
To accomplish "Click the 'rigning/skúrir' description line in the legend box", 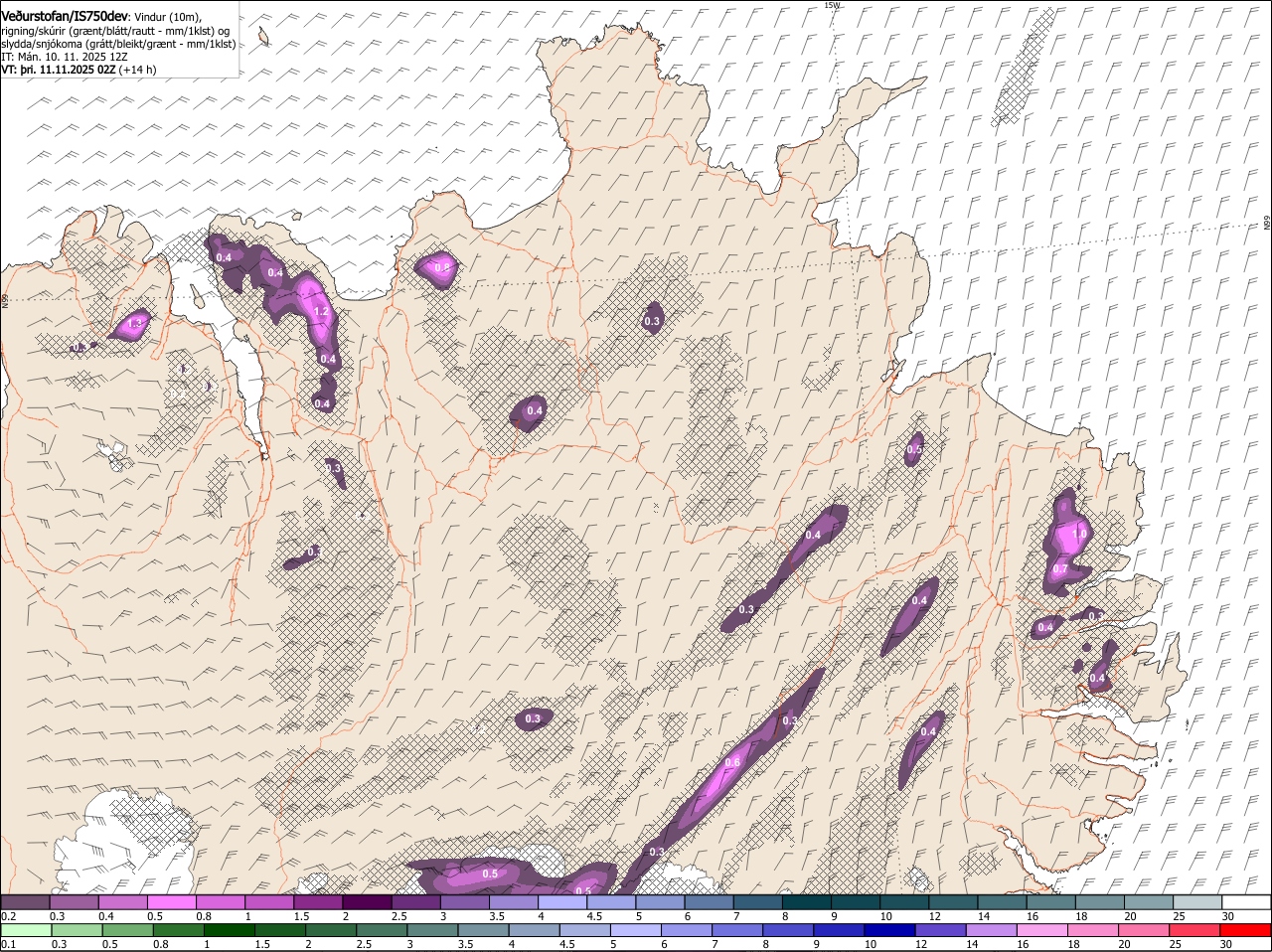I will [116, 31].
